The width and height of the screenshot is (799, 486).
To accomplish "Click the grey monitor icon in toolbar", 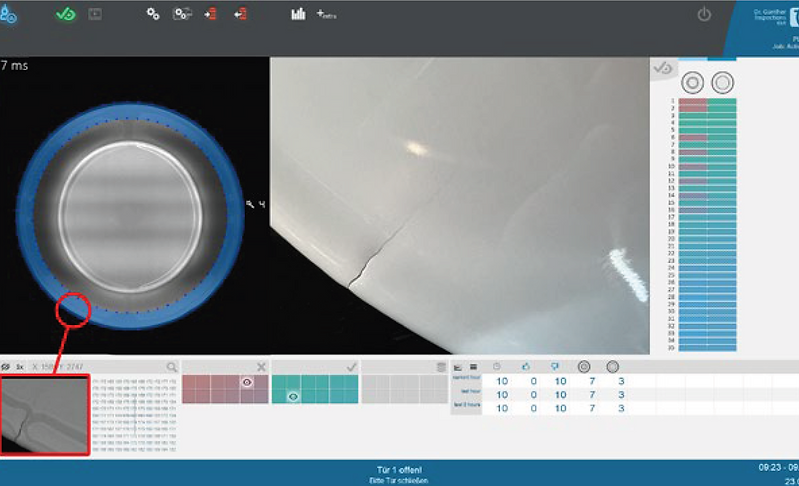I will (95, 14).
